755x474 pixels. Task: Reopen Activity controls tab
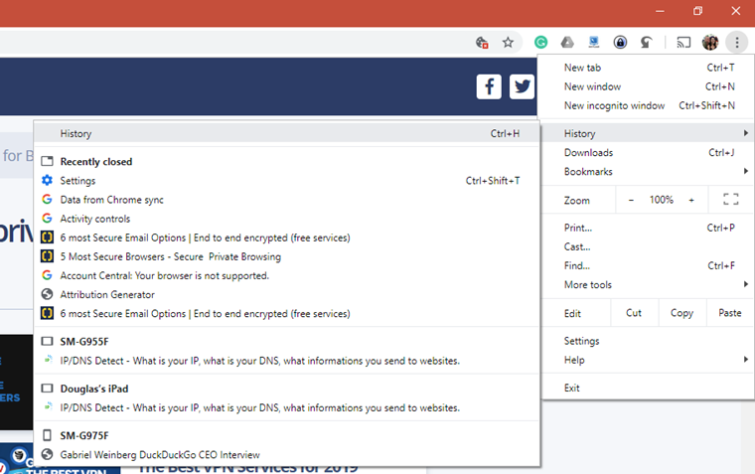pyautogui.click(x=287, y=219)
